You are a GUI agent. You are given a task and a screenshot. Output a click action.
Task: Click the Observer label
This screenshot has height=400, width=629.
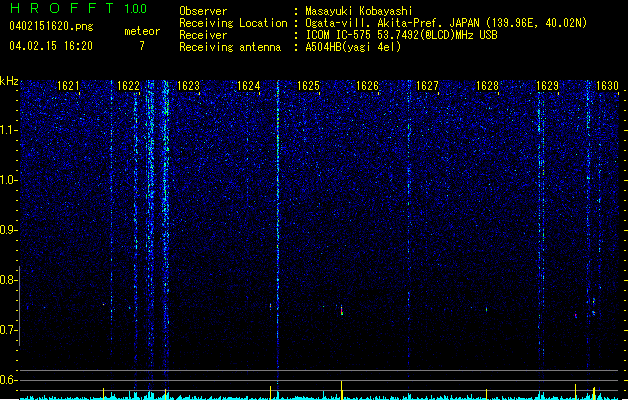[x=203, y=11]
